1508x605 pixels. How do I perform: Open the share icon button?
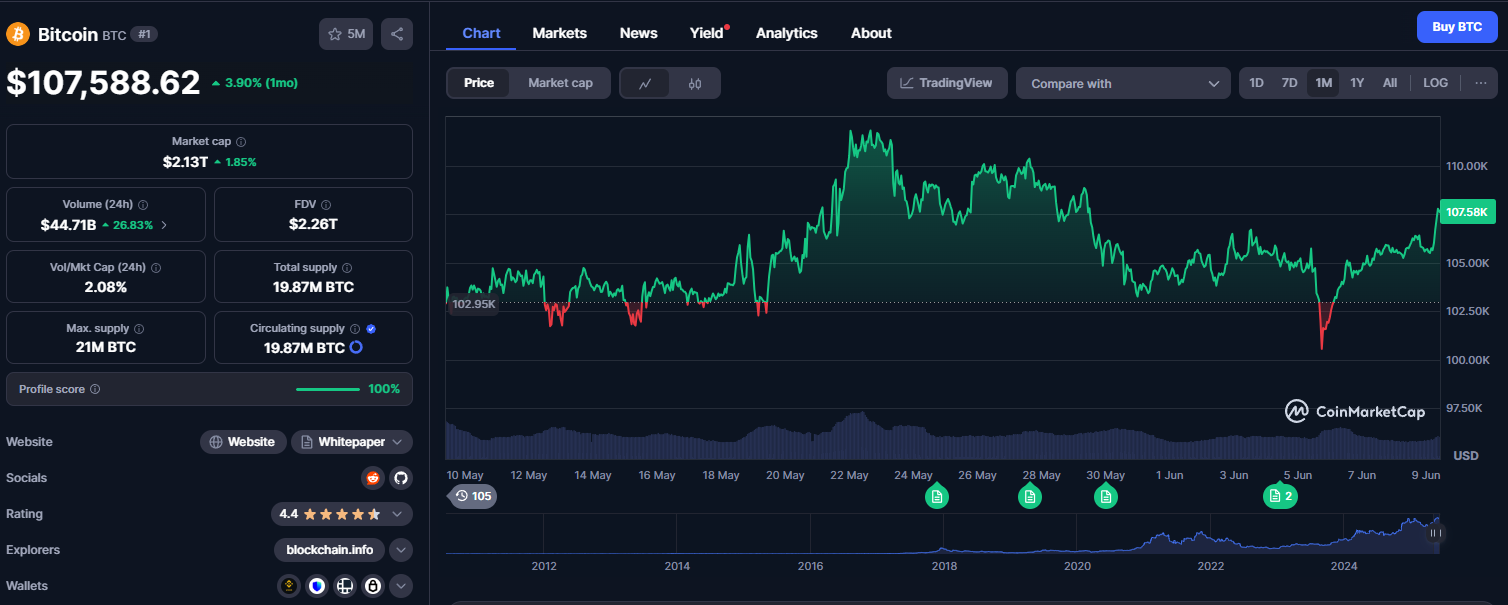click(397, 34)
